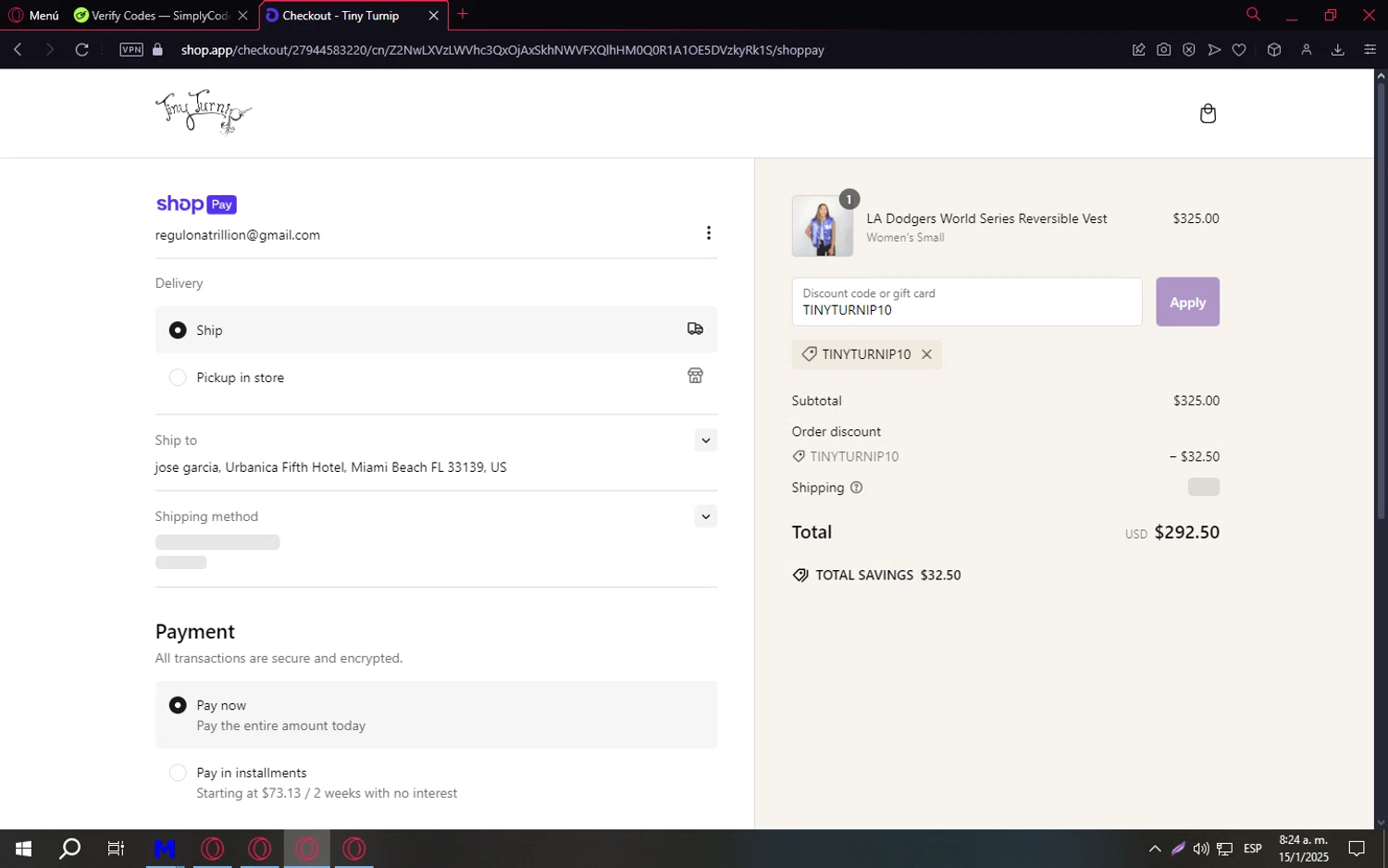Screen dimensions: 1388x868
Task: Click the delivery truck icon on Ship row
Action: pyautogui.click(x=695, y=329)
